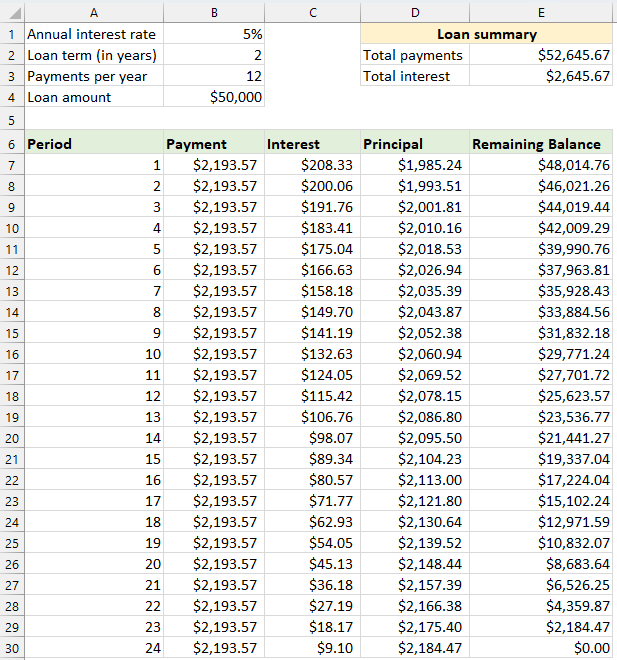Screen dimensions: 617x660
Task: Click the 5% annual interest rate cell
Action: (214, 34)
